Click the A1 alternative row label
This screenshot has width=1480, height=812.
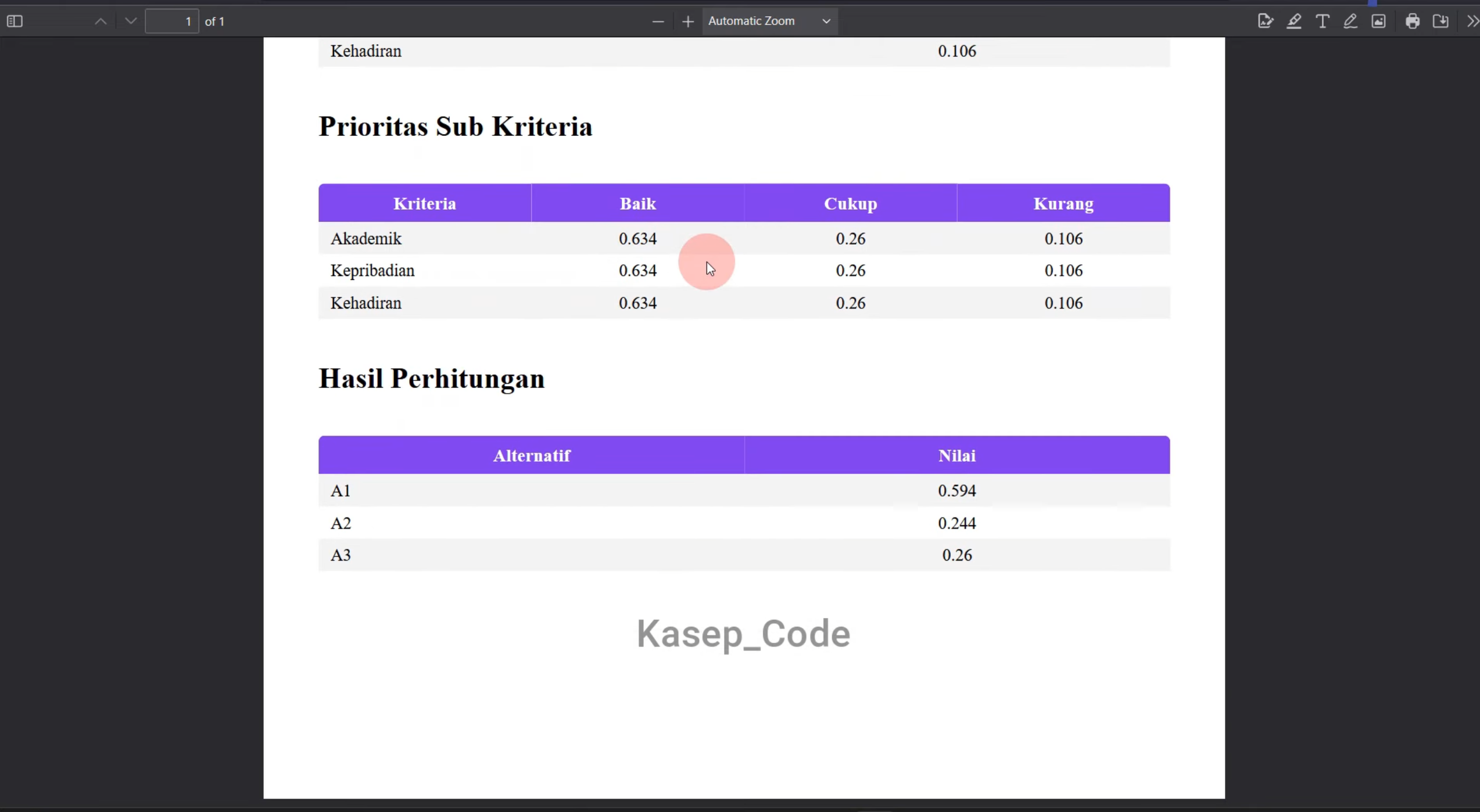point(341,491)
